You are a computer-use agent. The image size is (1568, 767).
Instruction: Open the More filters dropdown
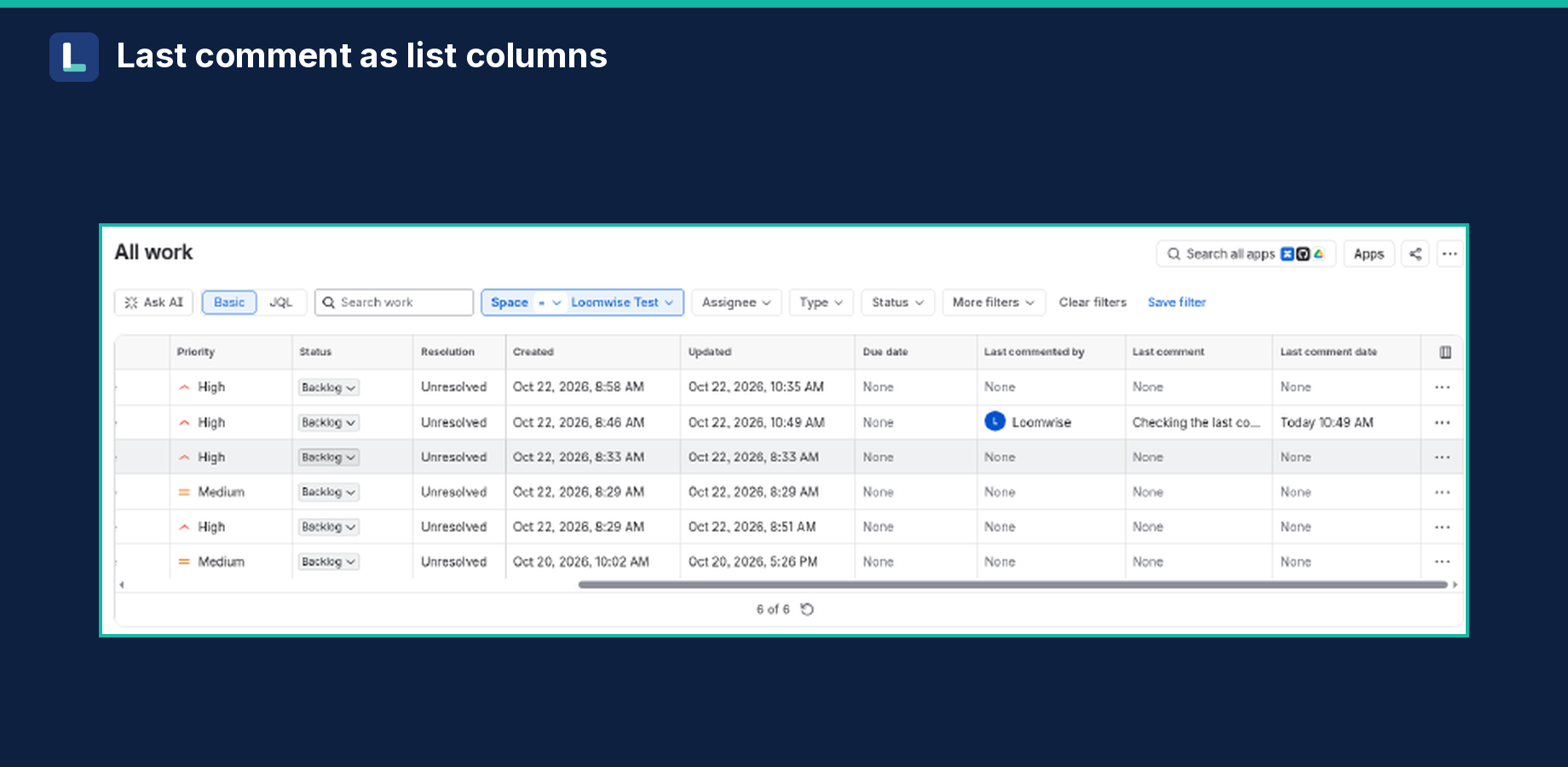tap(994, 303)
